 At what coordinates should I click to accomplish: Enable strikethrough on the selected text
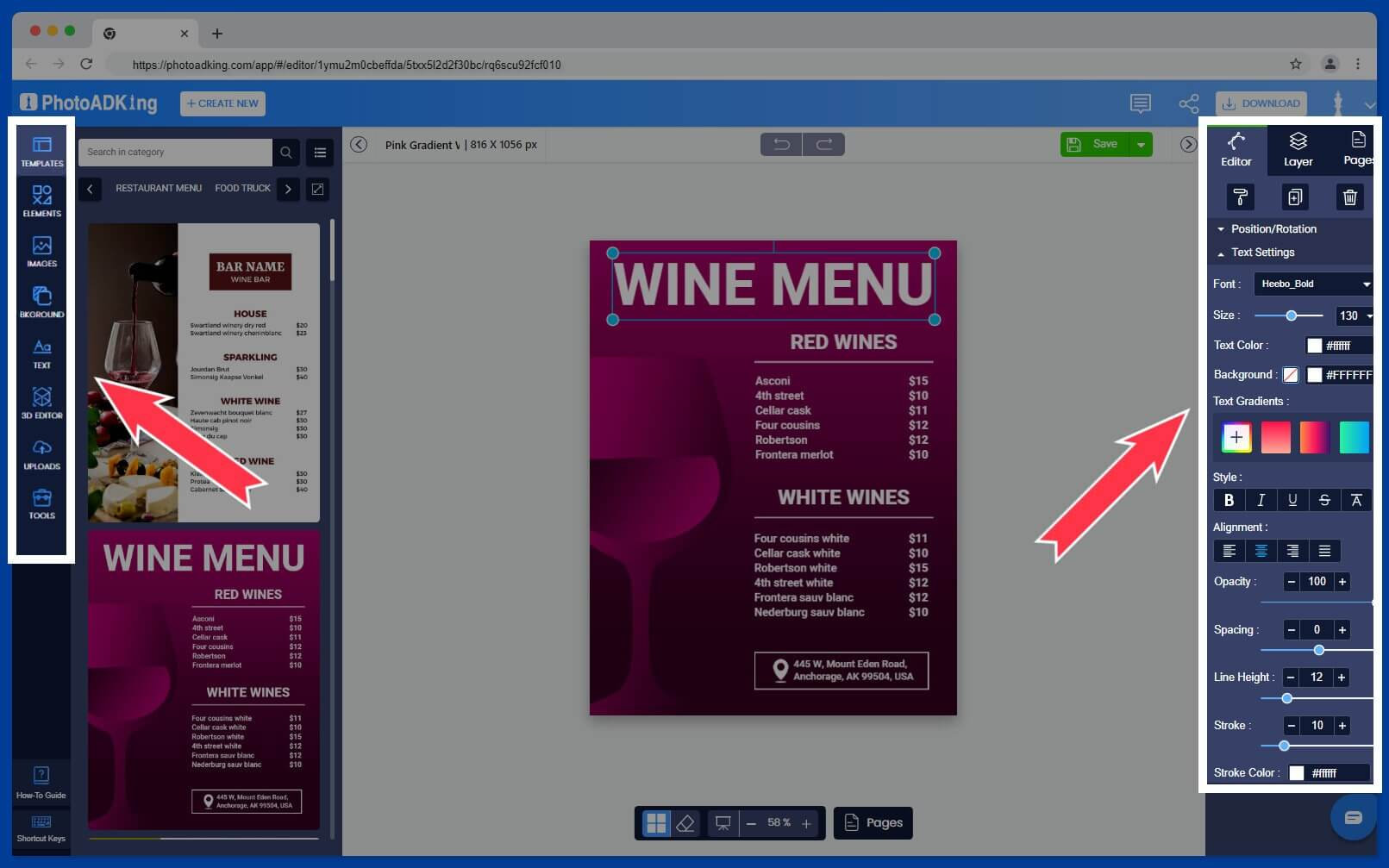pos(1324,500)
